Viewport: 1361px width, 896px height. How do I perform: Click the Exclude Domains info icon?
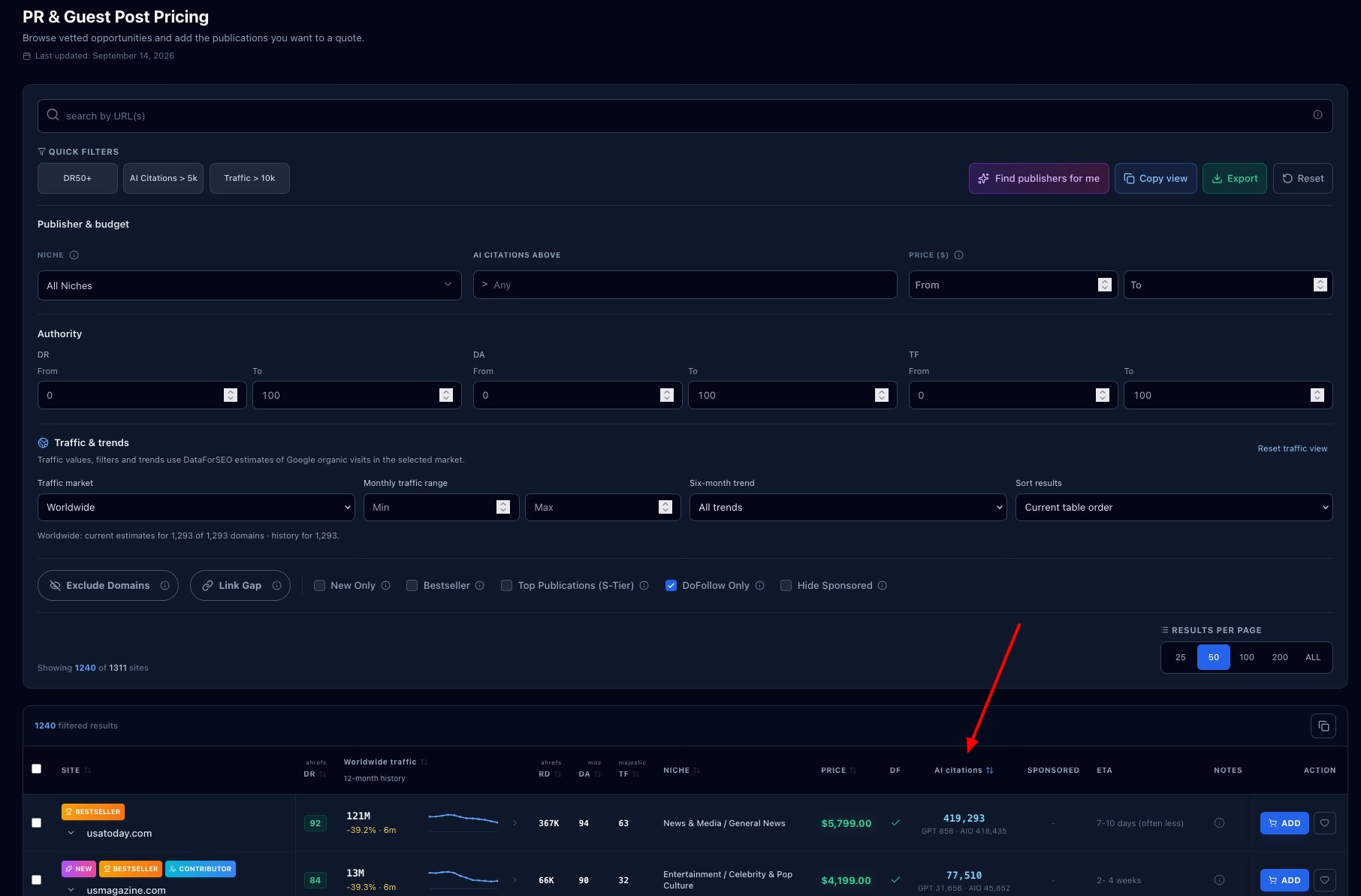164,586
